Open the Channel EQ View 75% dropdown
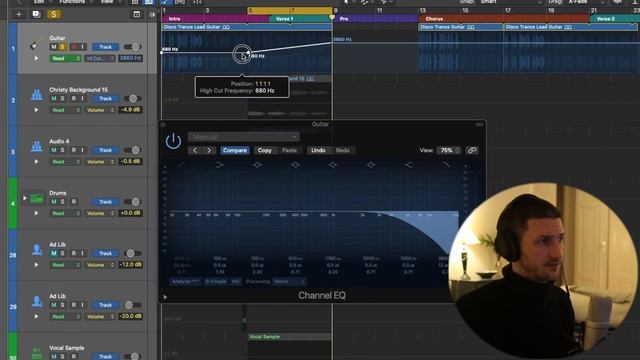Viewport: 640px width, 360px height. click(x=449, y=150)
